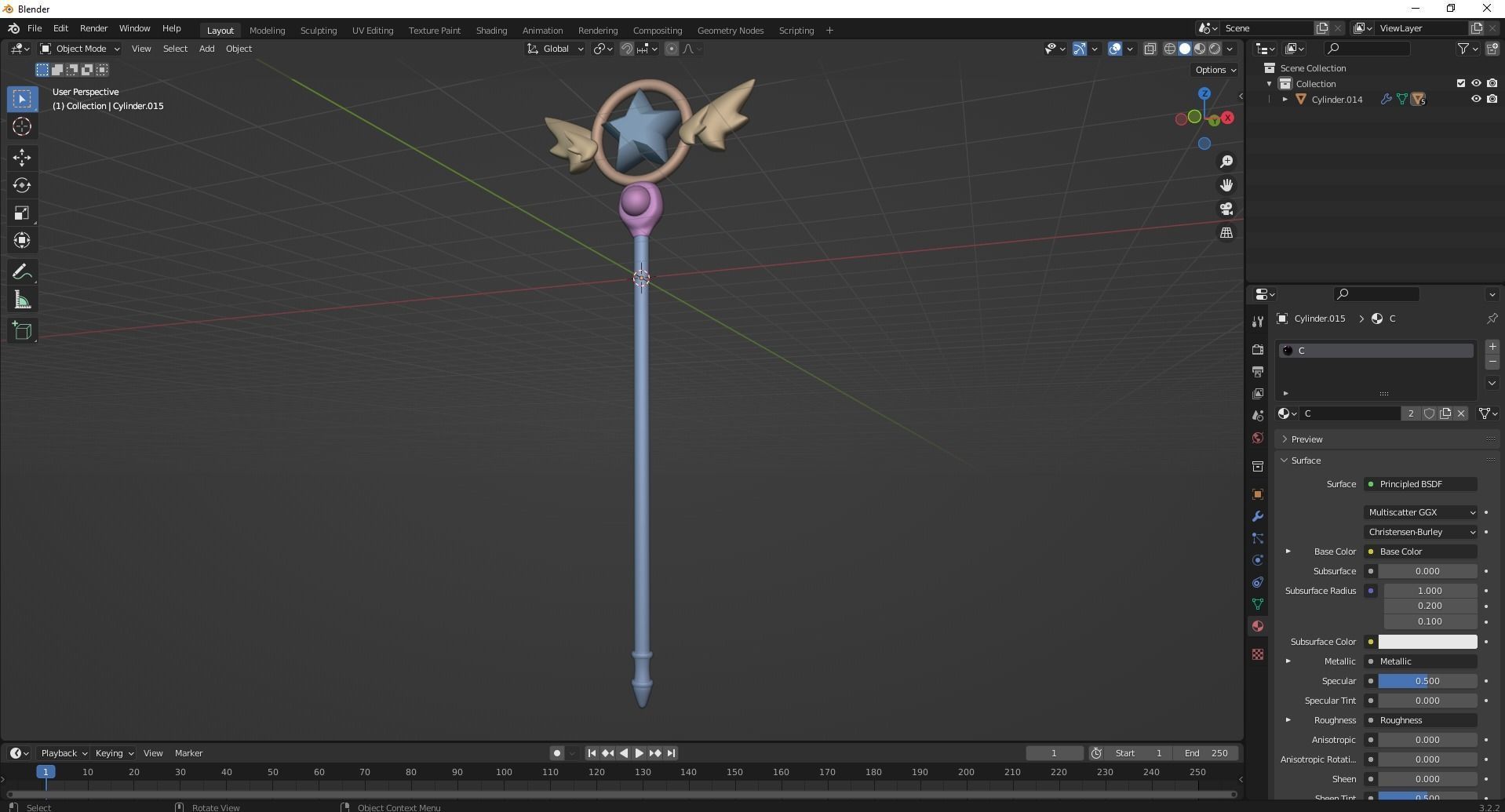Screen dimensions: 1505x812
Task: Add a new material slot
Action: tap(1492, 347)
